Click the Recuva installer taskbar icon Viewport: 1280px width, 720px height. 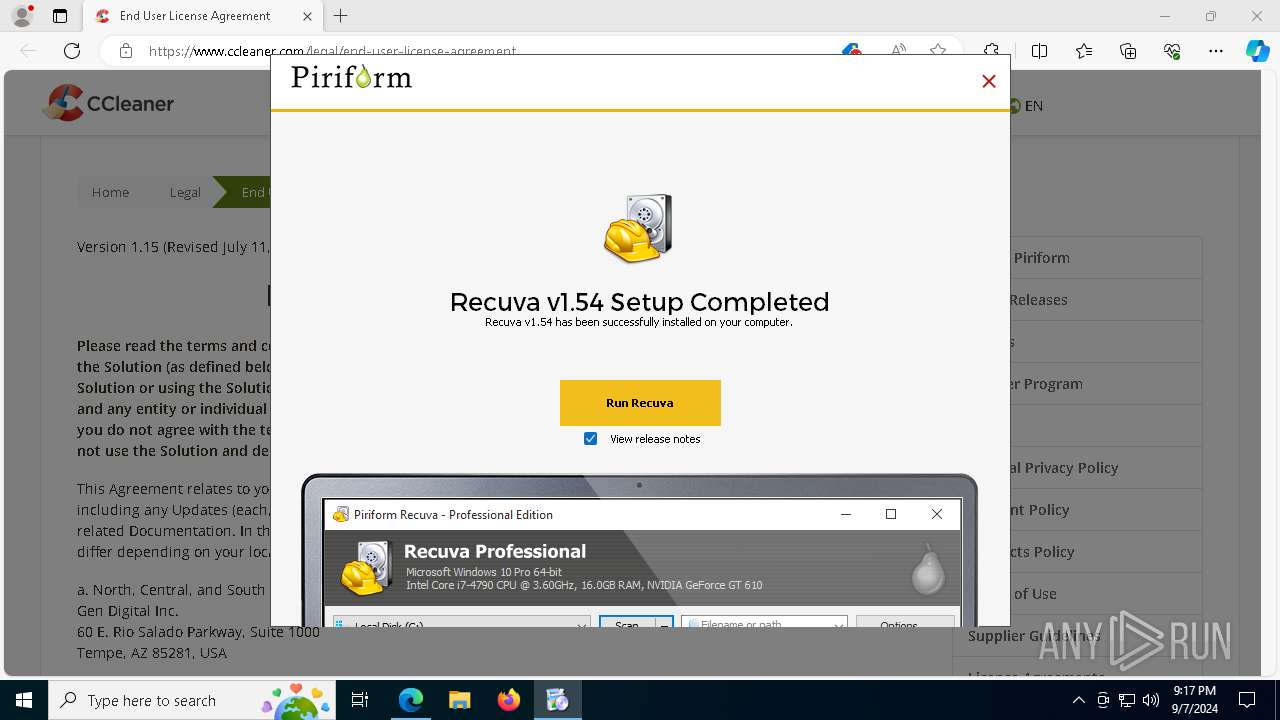click(x=557, y=700)
